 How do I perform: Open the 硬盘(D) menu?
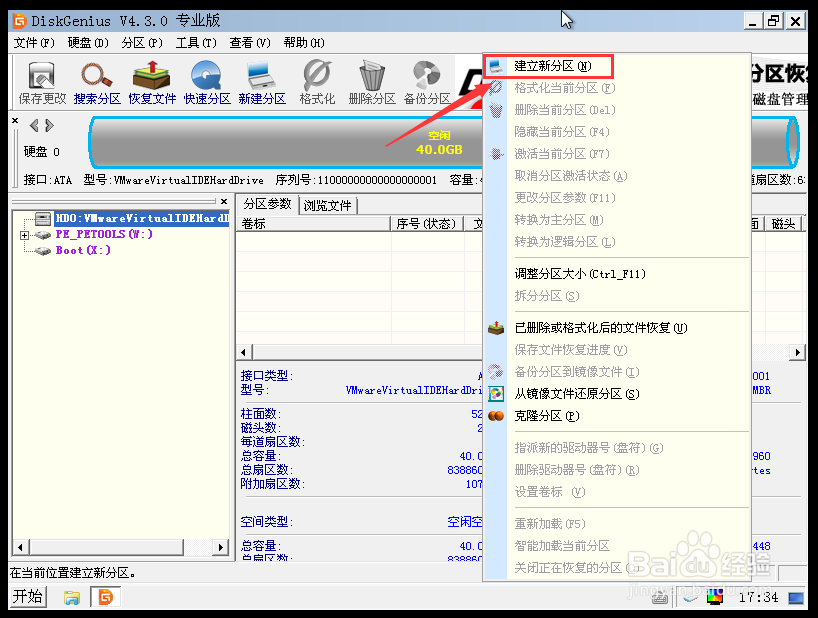pyautogui.click(x=88, y=43)
